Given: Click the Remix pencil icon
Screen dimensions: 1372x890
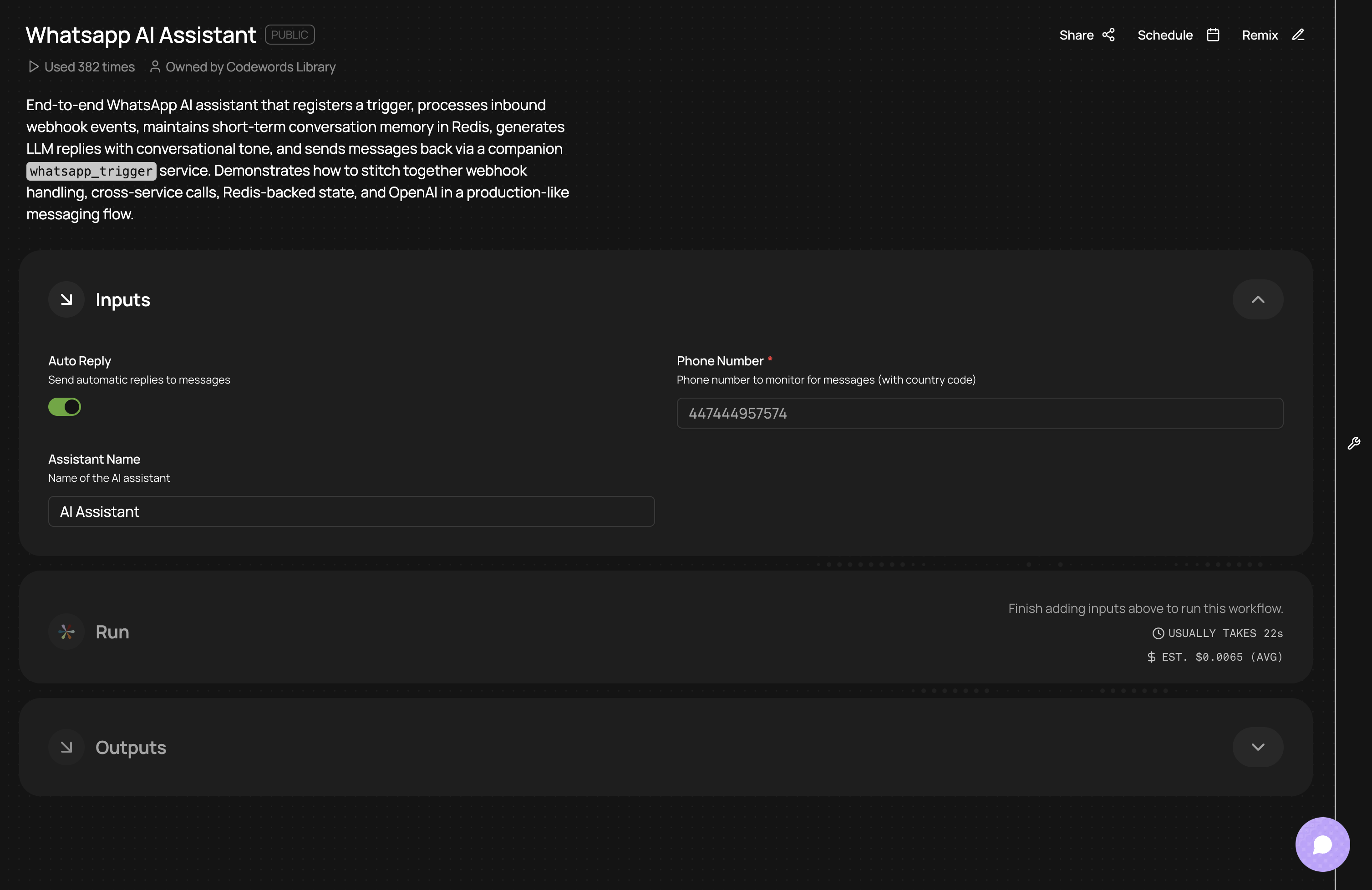Looking at the screenshot, I should click(1298, 35).
